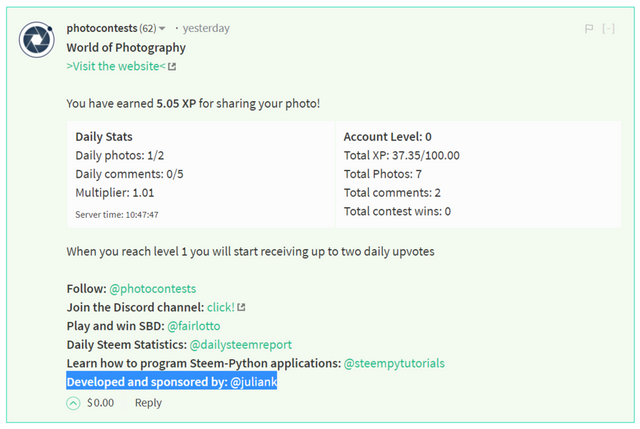Click the reputation score (62)
The height and width of the screenshot is (429, 640).
(x=146, y=29)
